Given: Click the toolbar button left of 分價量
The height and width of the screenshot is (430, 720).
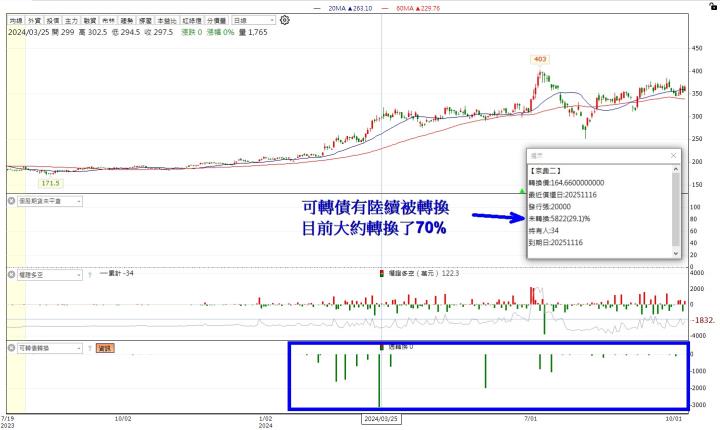Looking at the screenshot, I should click(191, 21).
